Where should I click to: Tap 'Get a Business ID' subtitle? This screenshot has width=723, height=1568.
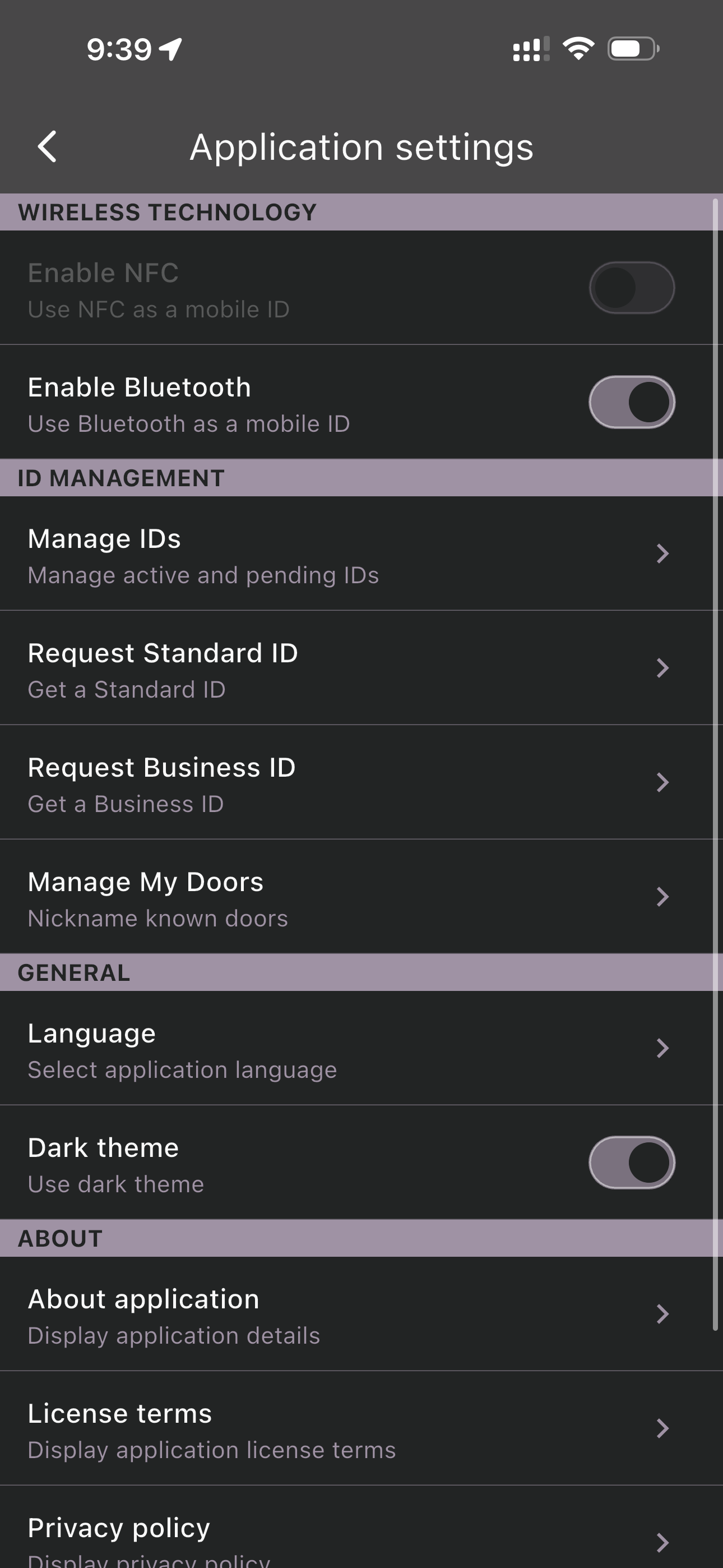tap(126, 804)
